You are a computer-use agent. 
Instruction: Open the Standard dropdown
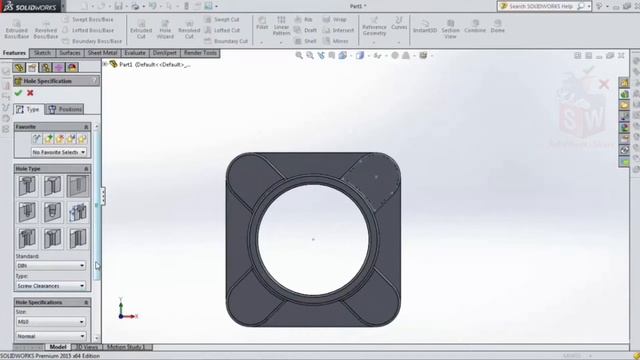51,265
